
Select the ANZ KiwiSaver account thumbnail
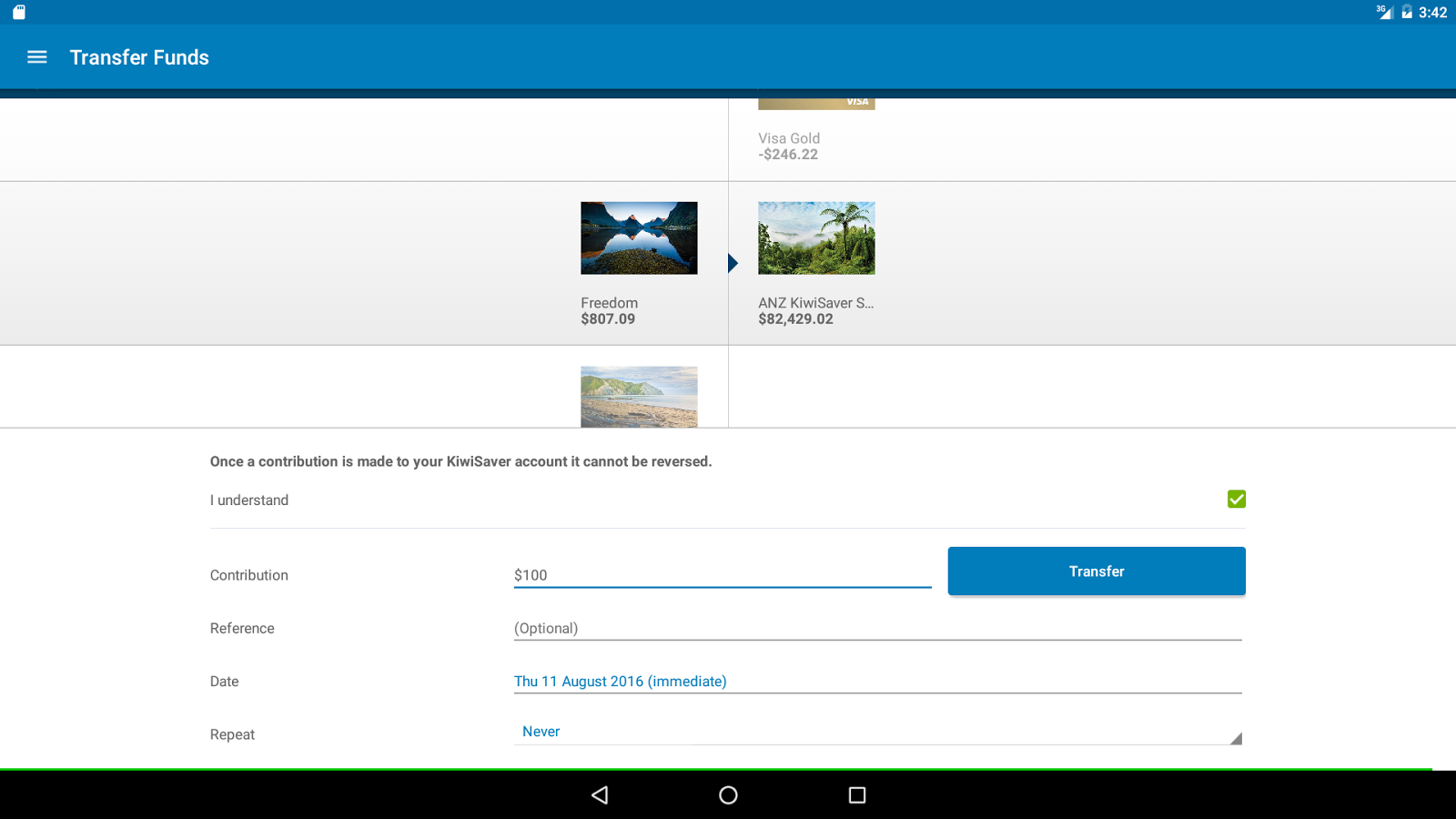pyautogui.click(x=816, y=238)
